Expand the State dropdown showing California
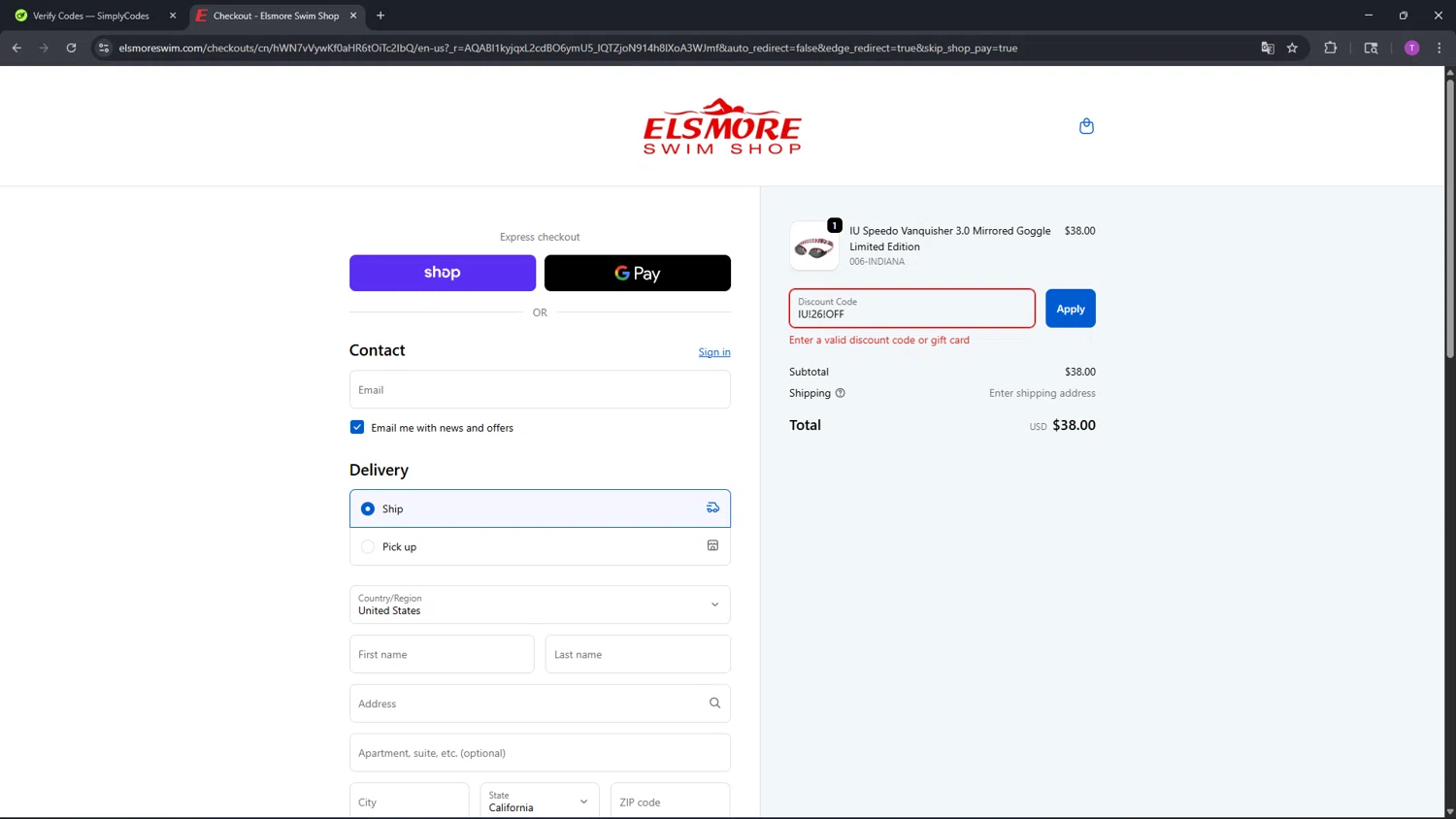The width and height of the screenshot is (1456, 819). point(540,802)
